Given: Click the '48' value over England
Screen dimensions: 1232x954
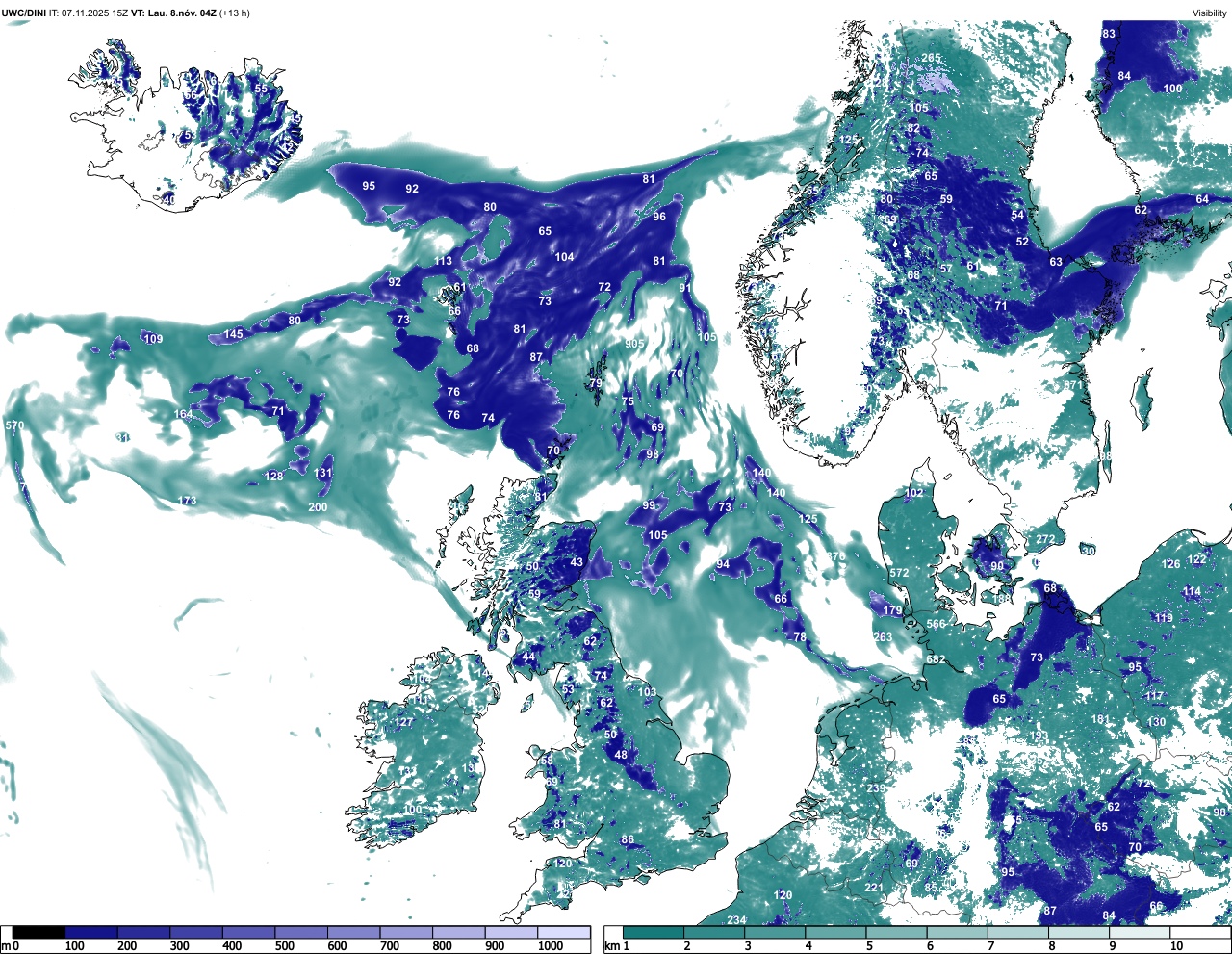Looking at the screenshot, I should coord(621,755).
